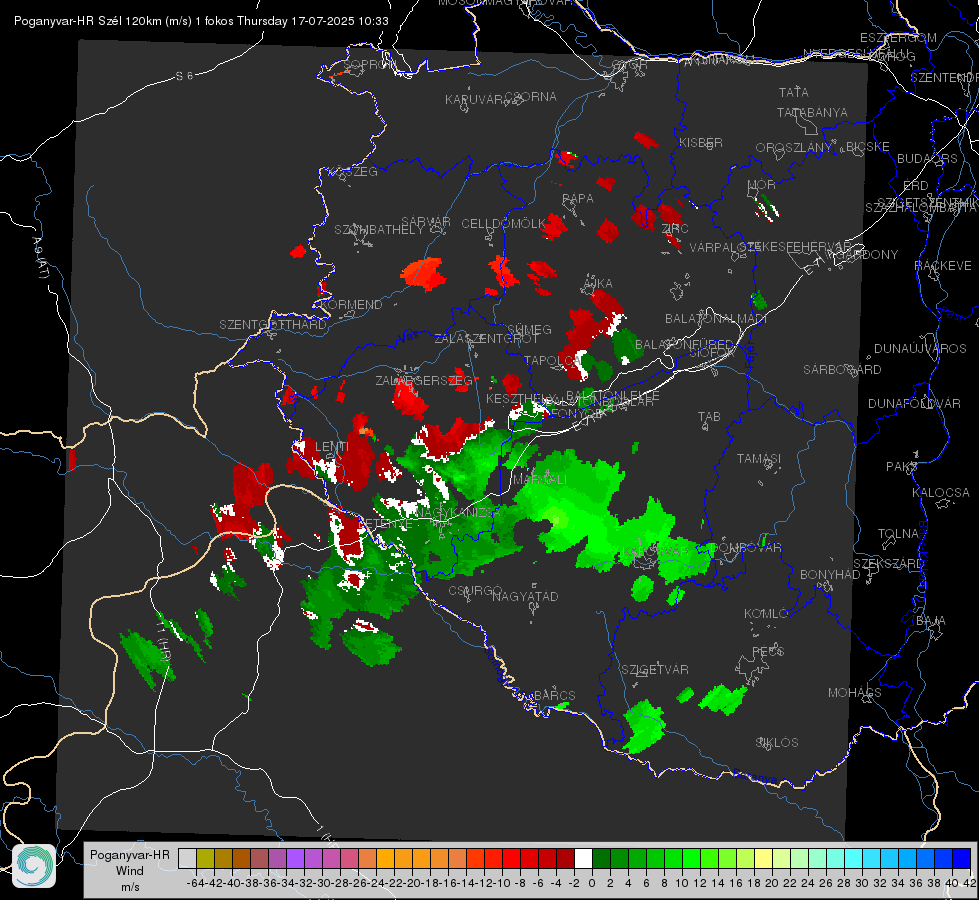
Task: Click the 'A 9 (AT)' road label
Action: pos(40,257)
